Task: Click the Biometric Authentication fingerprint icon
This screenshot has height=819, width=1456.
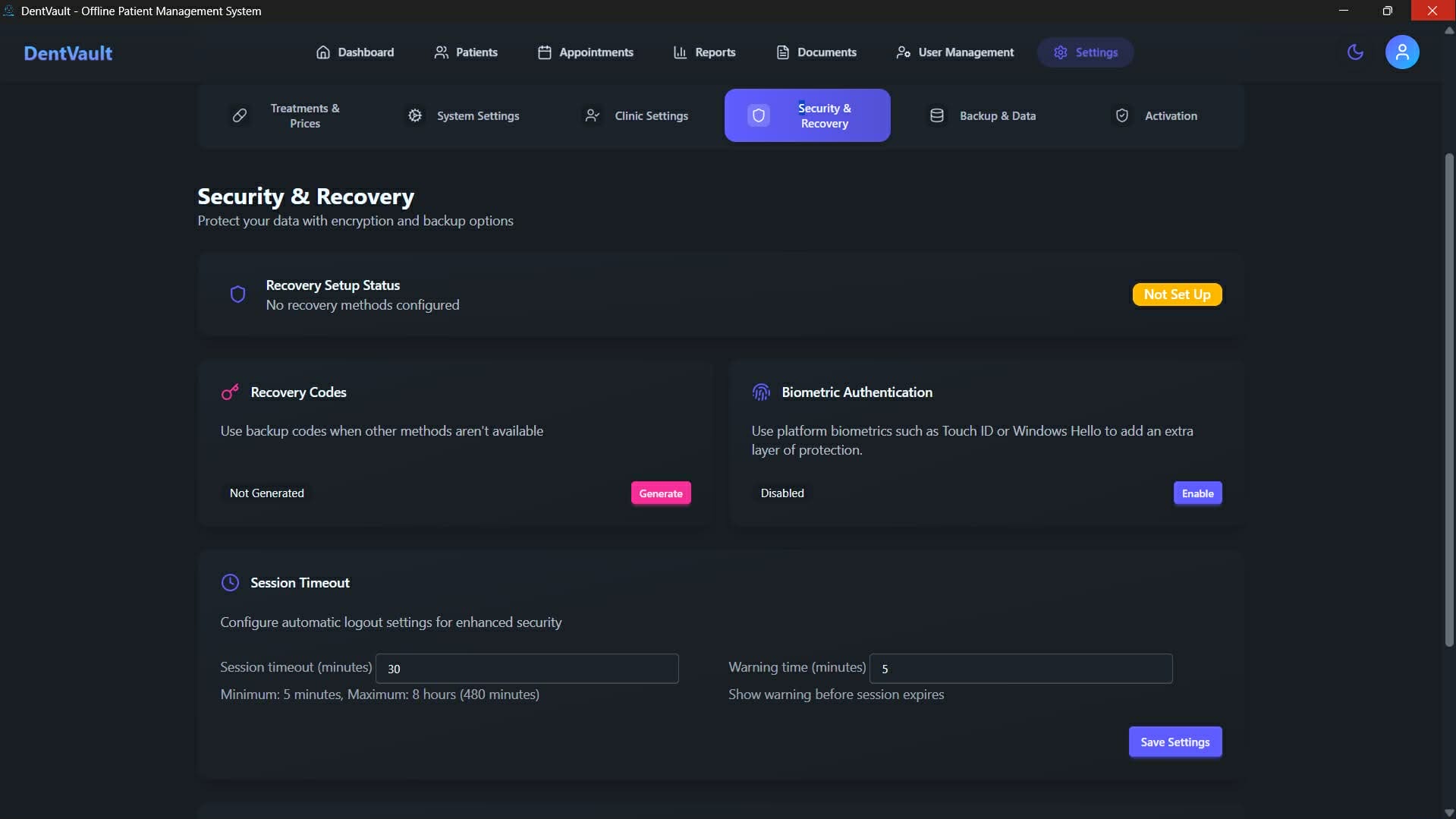Action: point(761,392)
